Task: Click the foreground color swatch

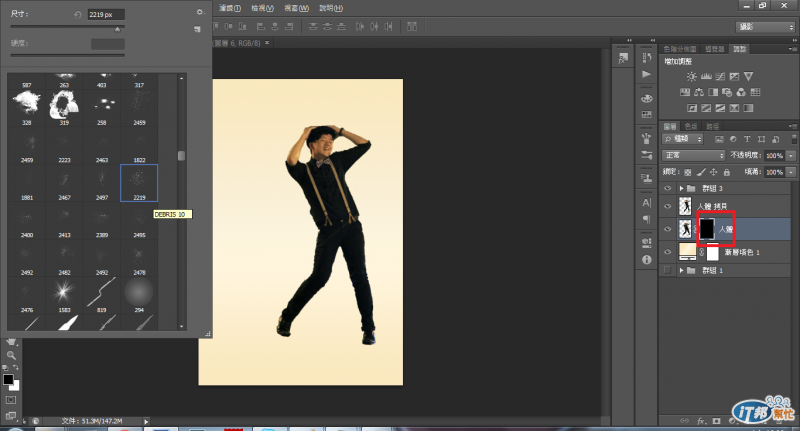Action: (8, 380)
